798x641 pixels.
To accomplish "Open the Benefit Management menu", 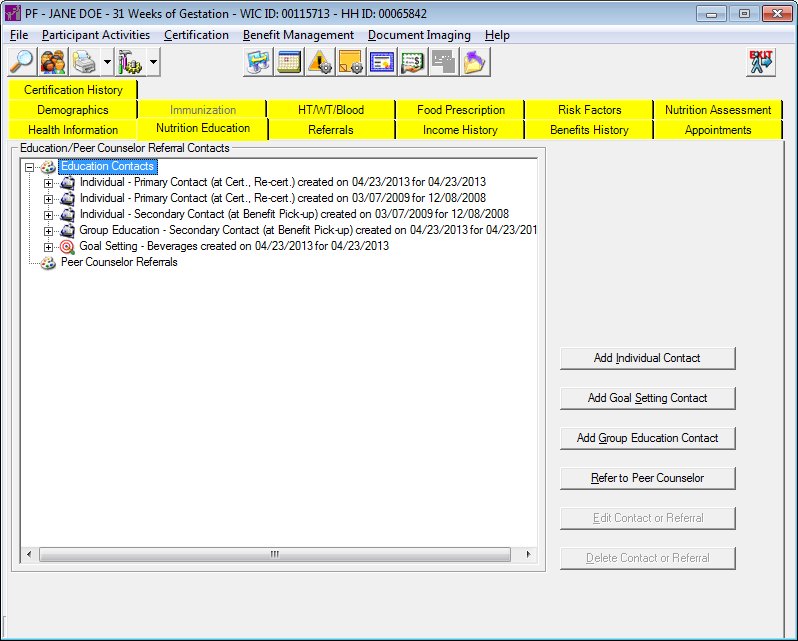I will click(298, 35).
